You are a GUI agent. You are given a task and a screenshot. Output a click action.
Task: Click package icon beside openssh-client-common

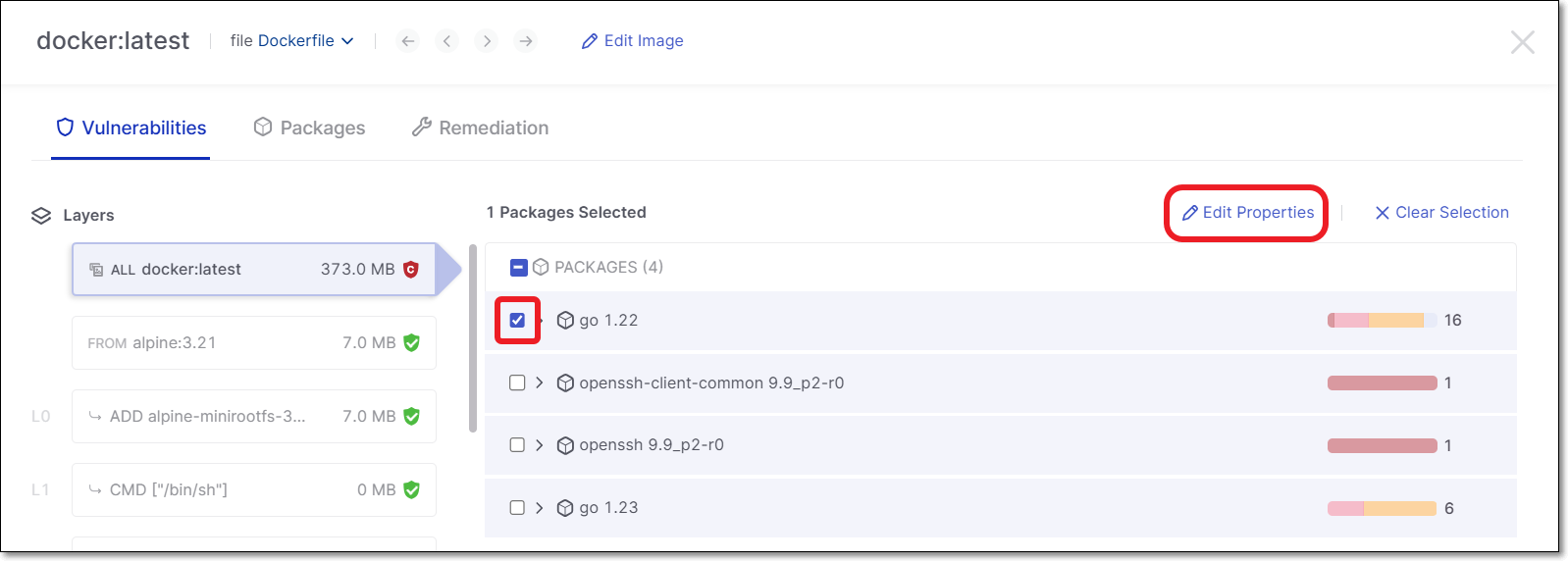pyautogui.click(x=565, y=382)
